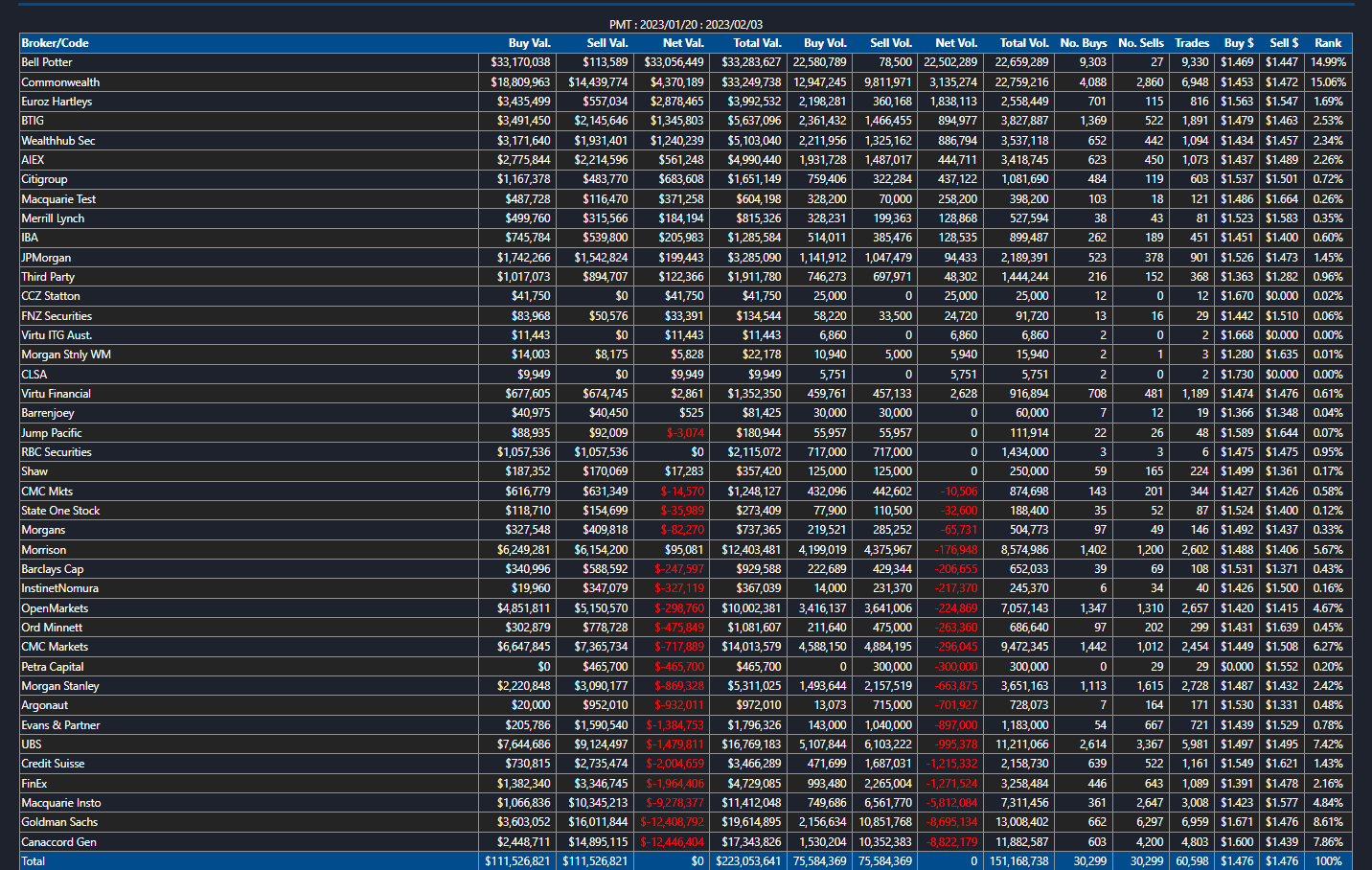This screenshot has width=1372, height=870.
Task: Select the BTIG broker name
Action: (x=33, y=121)
